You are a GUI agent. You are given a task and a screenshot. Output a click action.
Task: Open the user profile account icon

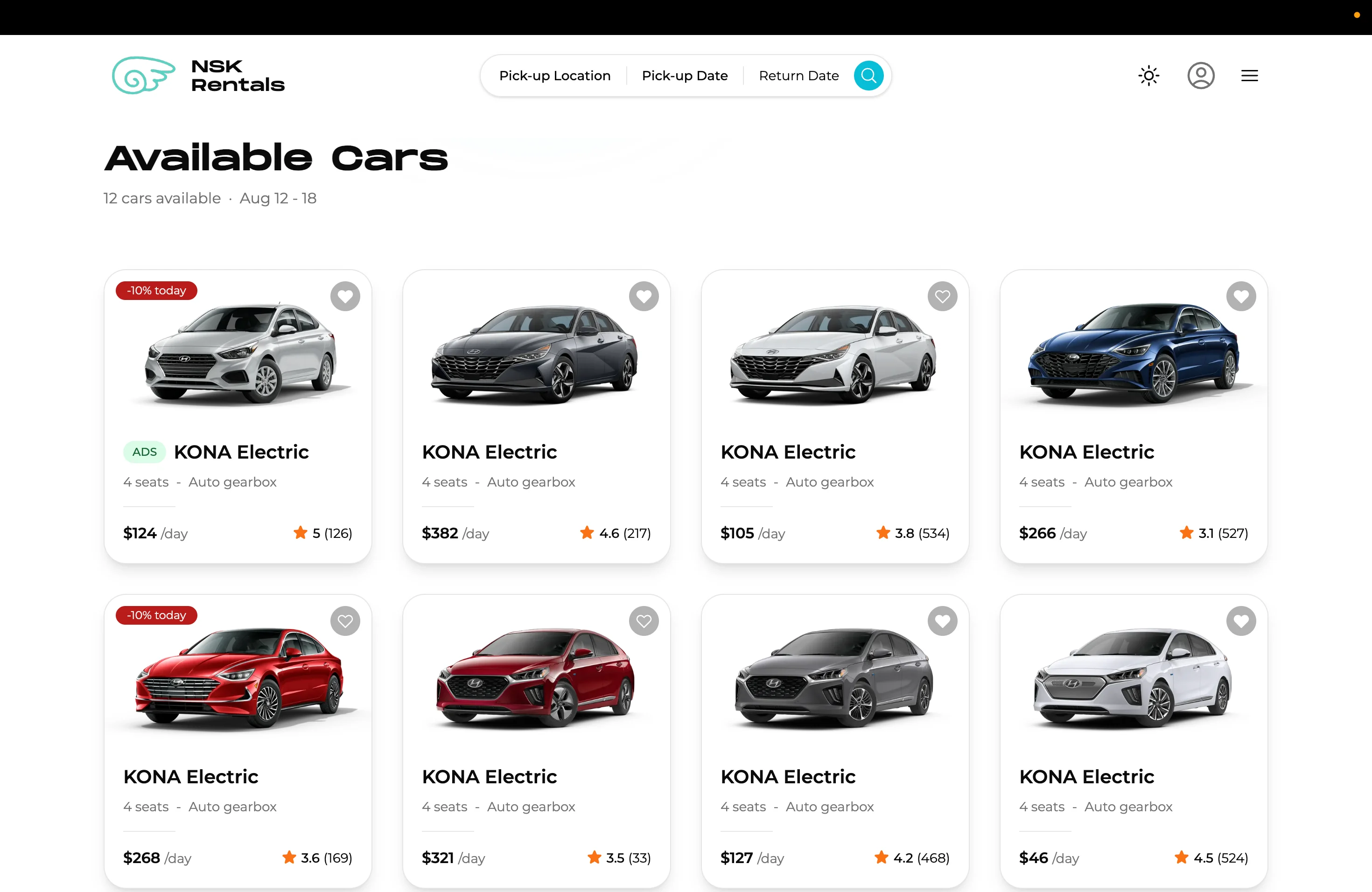point(1201,76)
